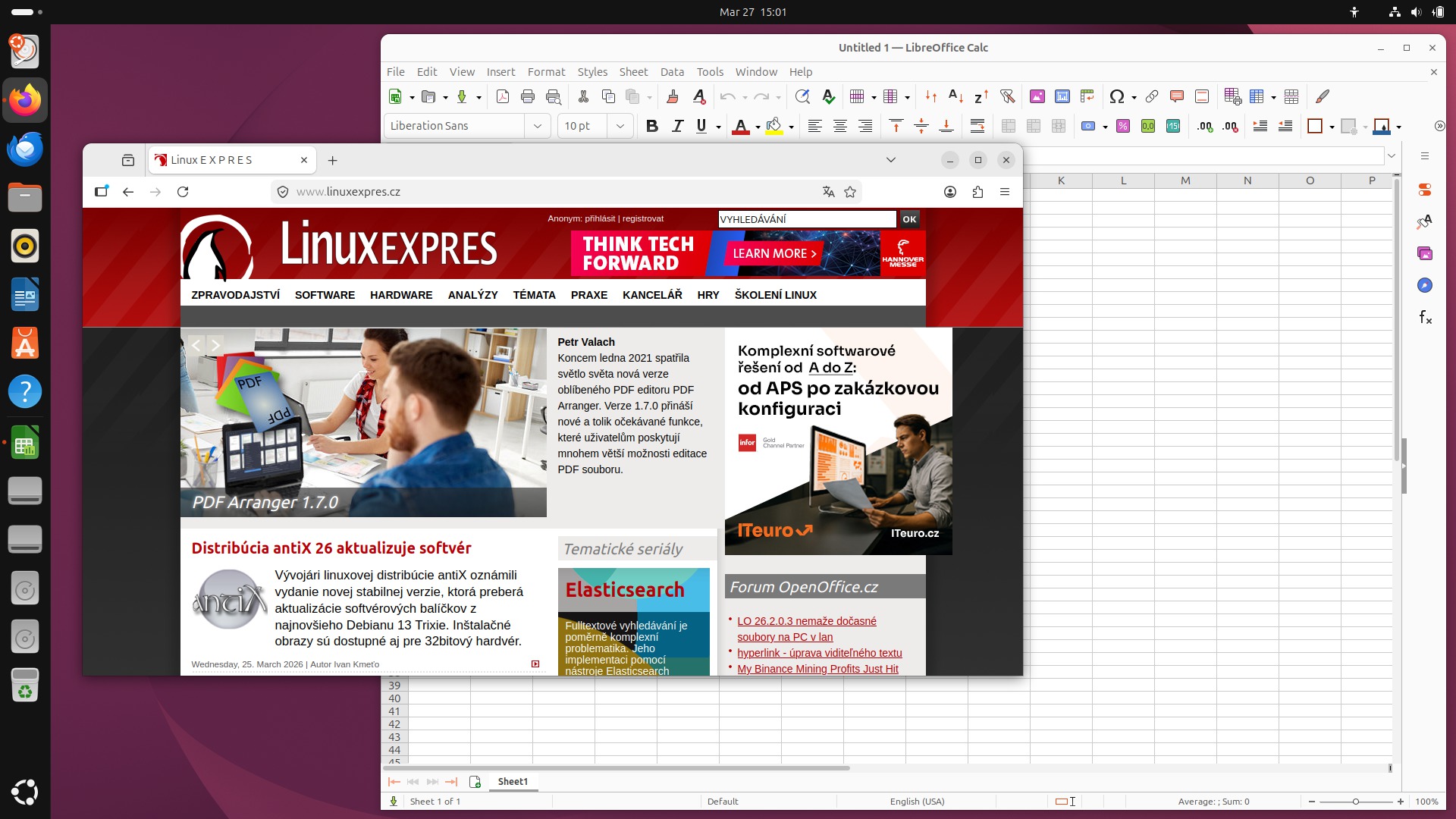Open the Special Character omega icon

[x=1116, y=96]
